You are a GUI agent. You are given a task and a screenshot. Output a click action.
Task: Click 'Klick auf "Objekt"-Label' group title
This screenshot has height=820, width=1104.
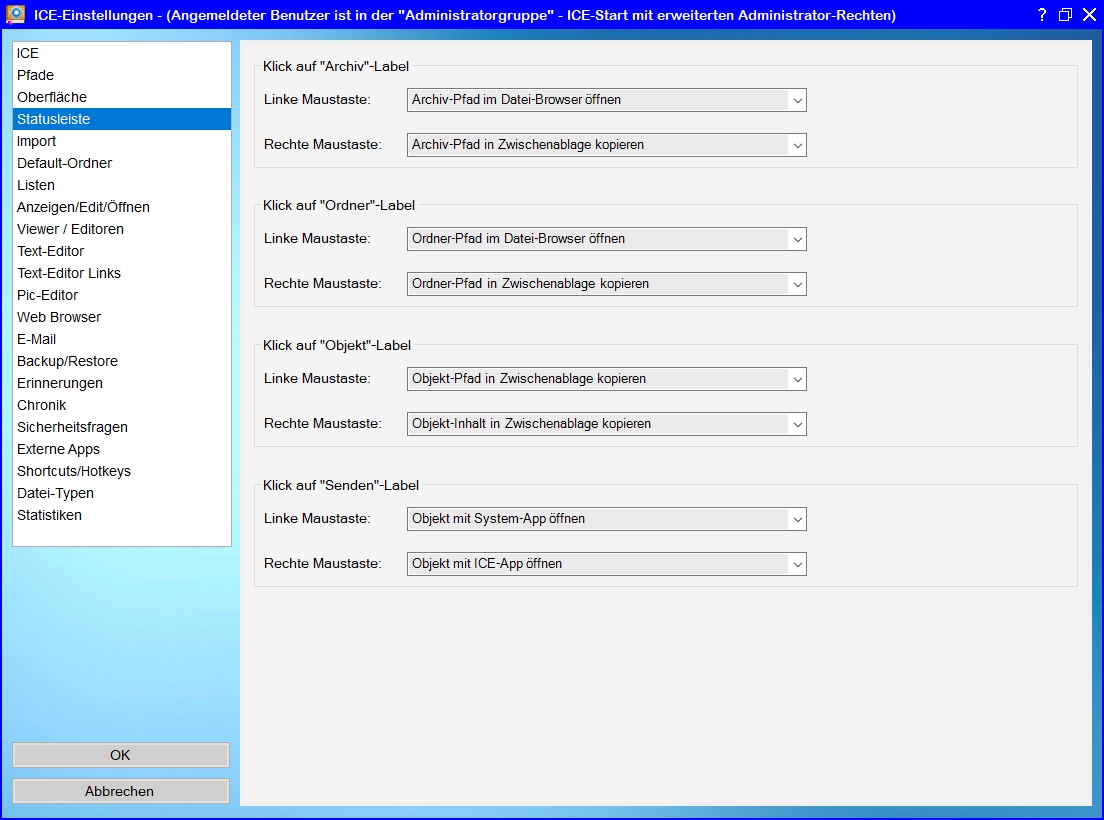point(337,346)
